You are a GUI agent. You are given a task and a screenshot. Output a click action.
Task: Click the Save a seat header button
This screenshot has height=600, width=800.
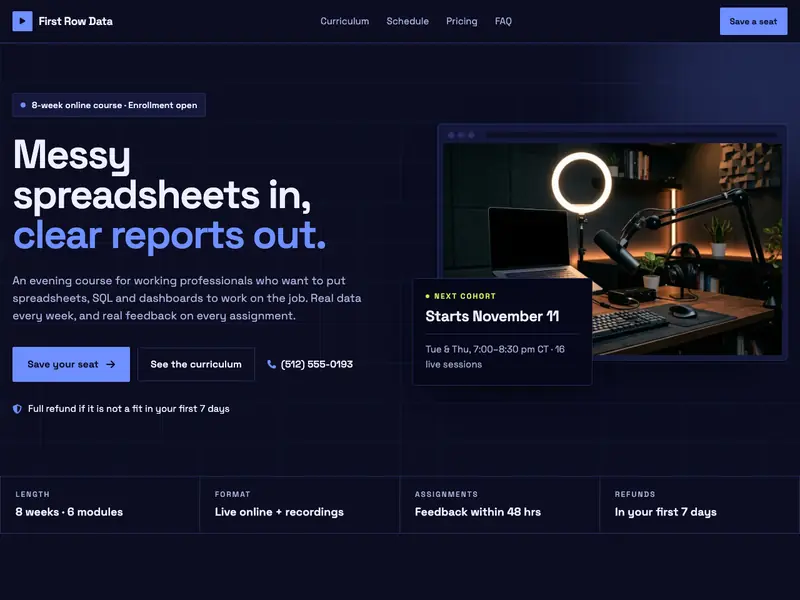point(753,21)
